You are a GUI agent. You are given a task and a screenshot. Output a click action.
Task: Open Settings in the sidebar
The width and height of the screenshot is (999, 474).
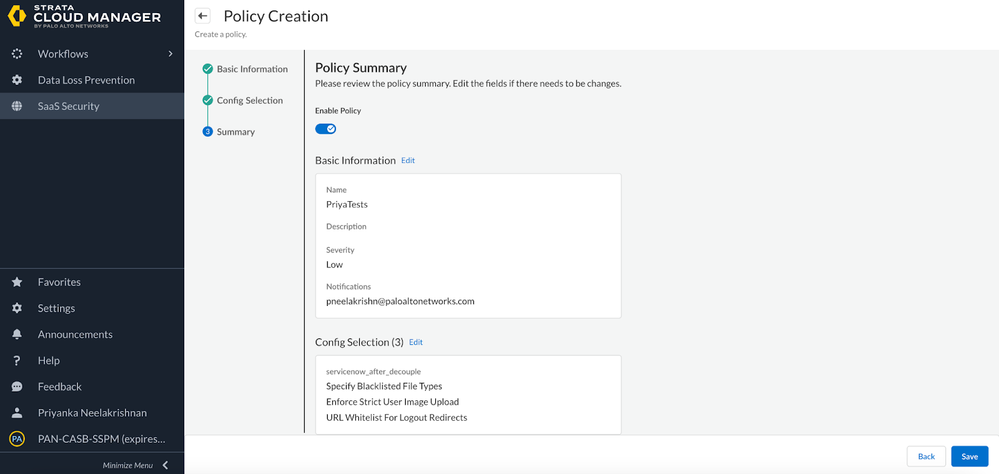56,308
